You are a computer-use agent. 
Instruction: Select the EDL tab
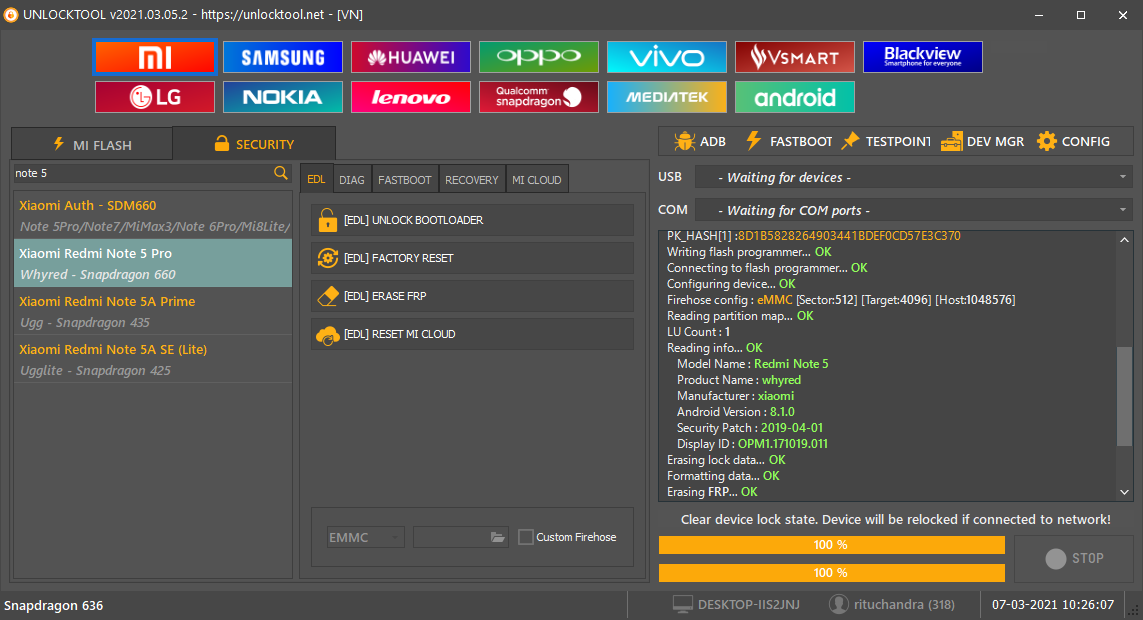tap(316, 179)
